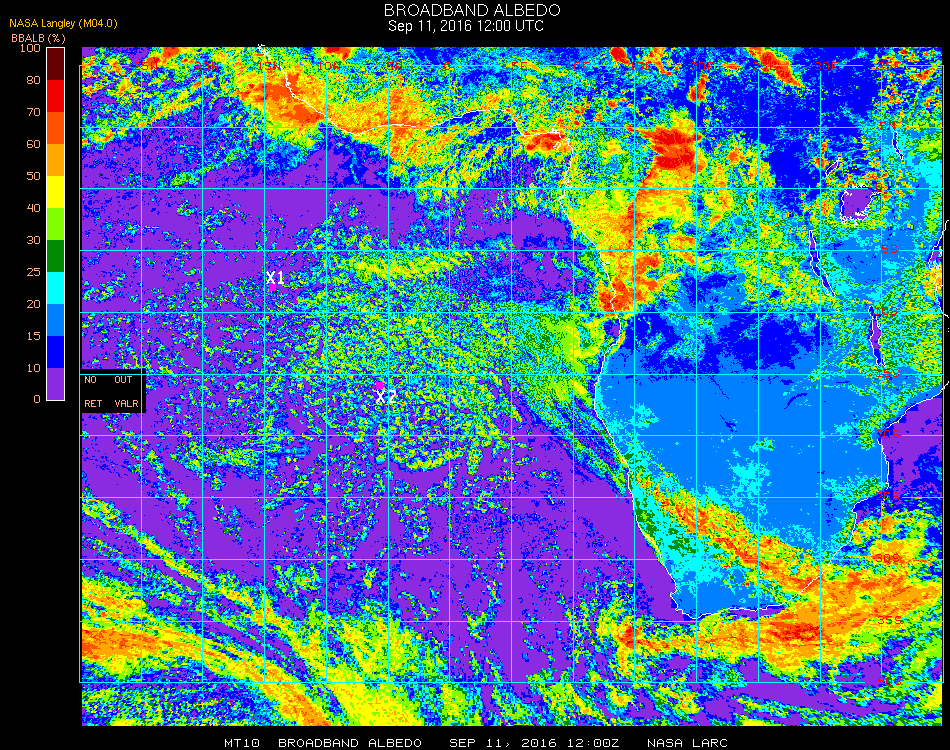Screen dimensions: 950x750
Task: Click the '25' scale value on color bar
Action: (x=33, y=272)
